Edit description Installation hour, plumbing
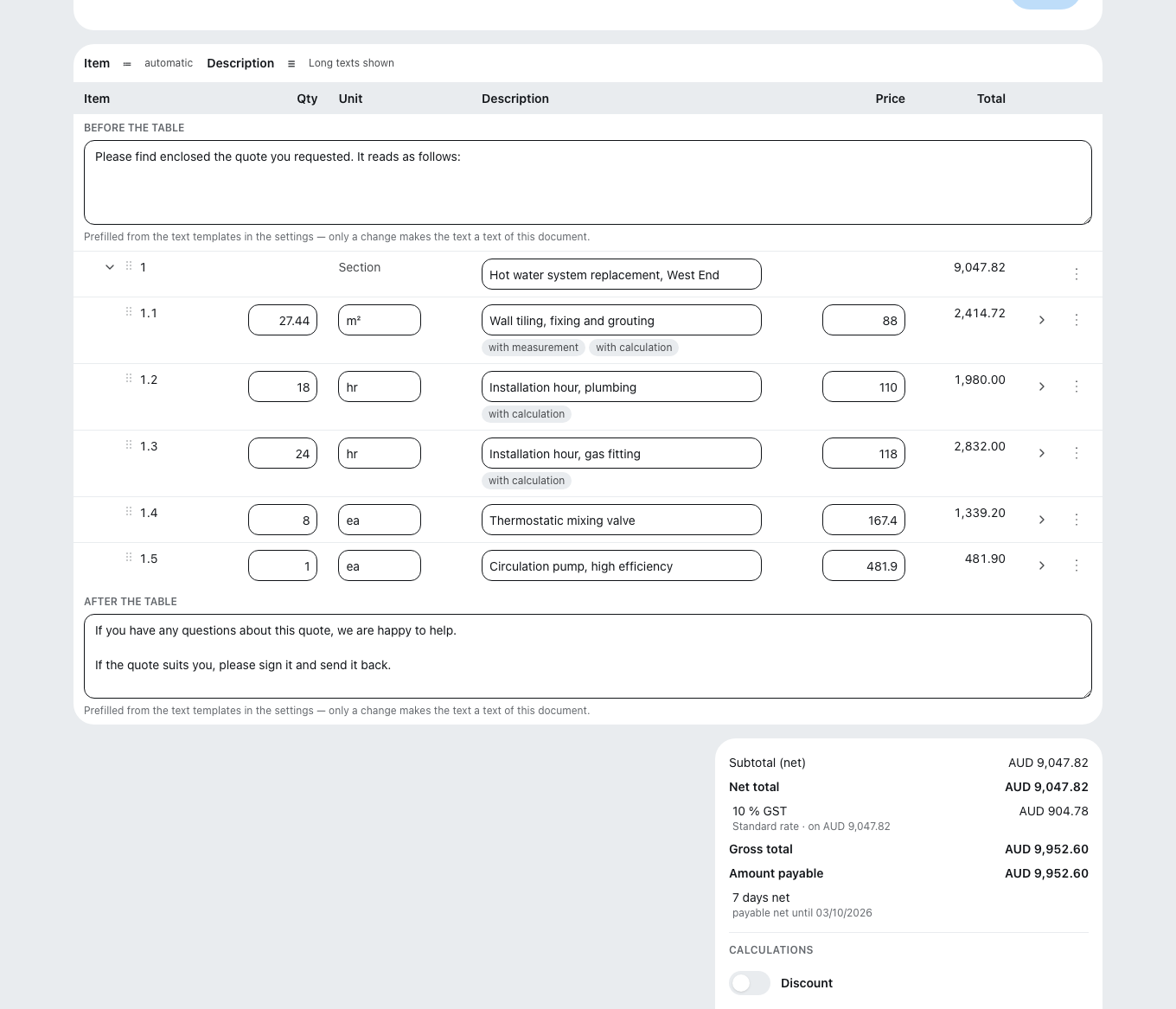The width and height of the screenshot is (1176, 1009). pos(622,386)
